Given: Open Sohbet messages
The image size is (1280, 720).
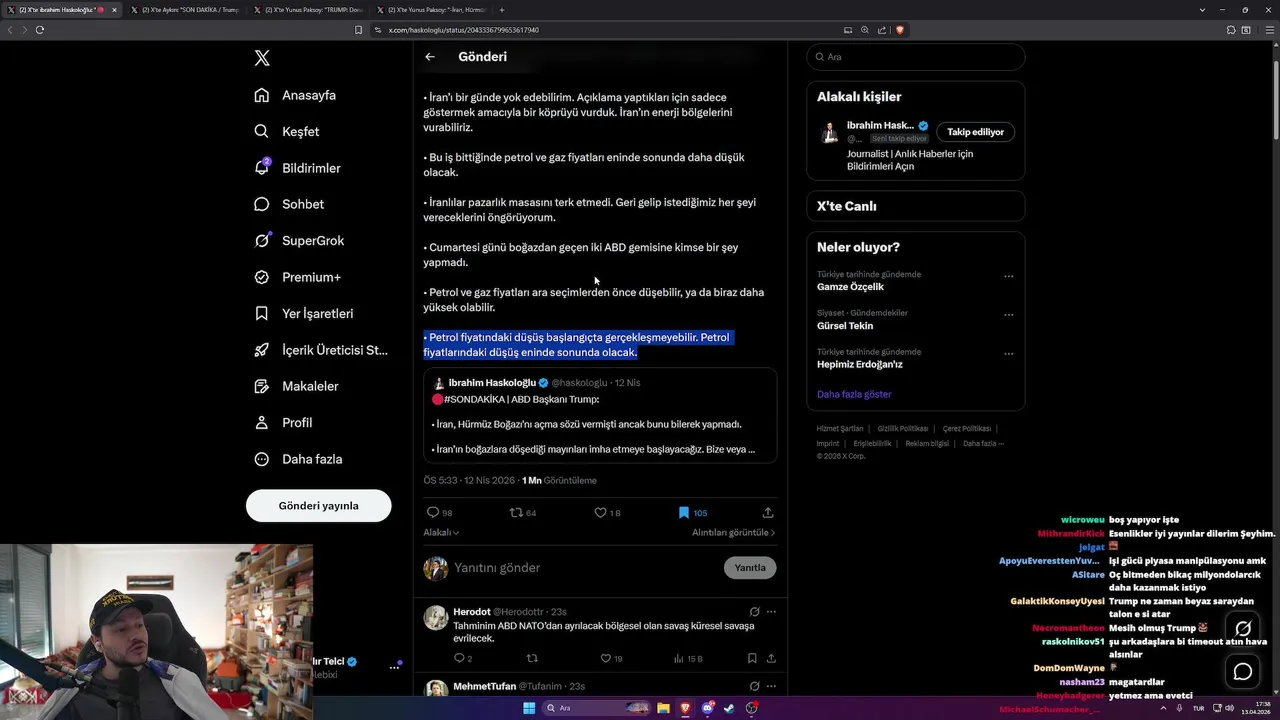Looking at the screenshot, I should coord(289,204).
